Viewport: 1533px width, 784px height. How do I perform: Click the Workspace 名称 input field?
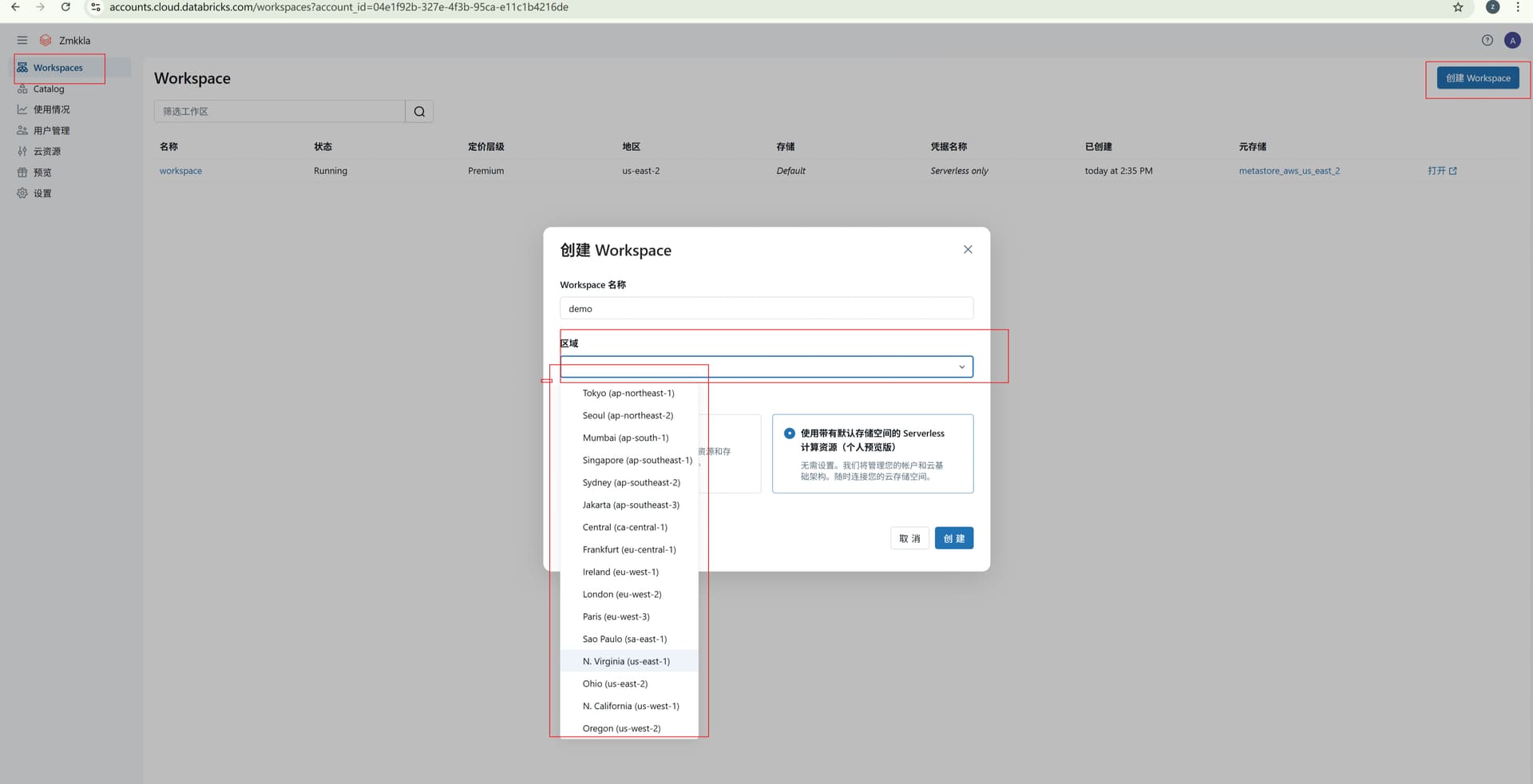tap(766, 308)
